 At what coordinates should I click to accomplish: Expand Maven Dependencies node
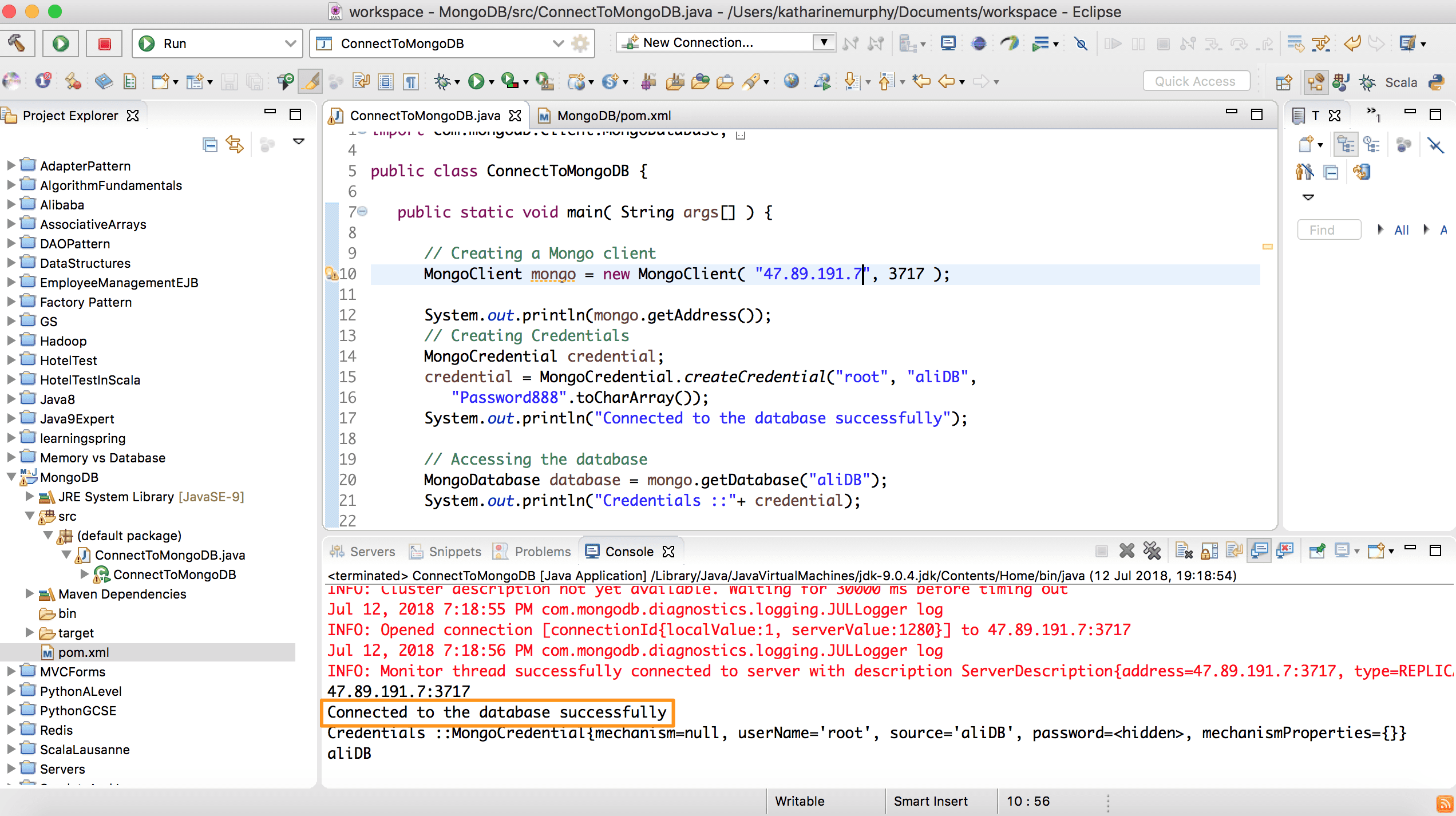30,594
